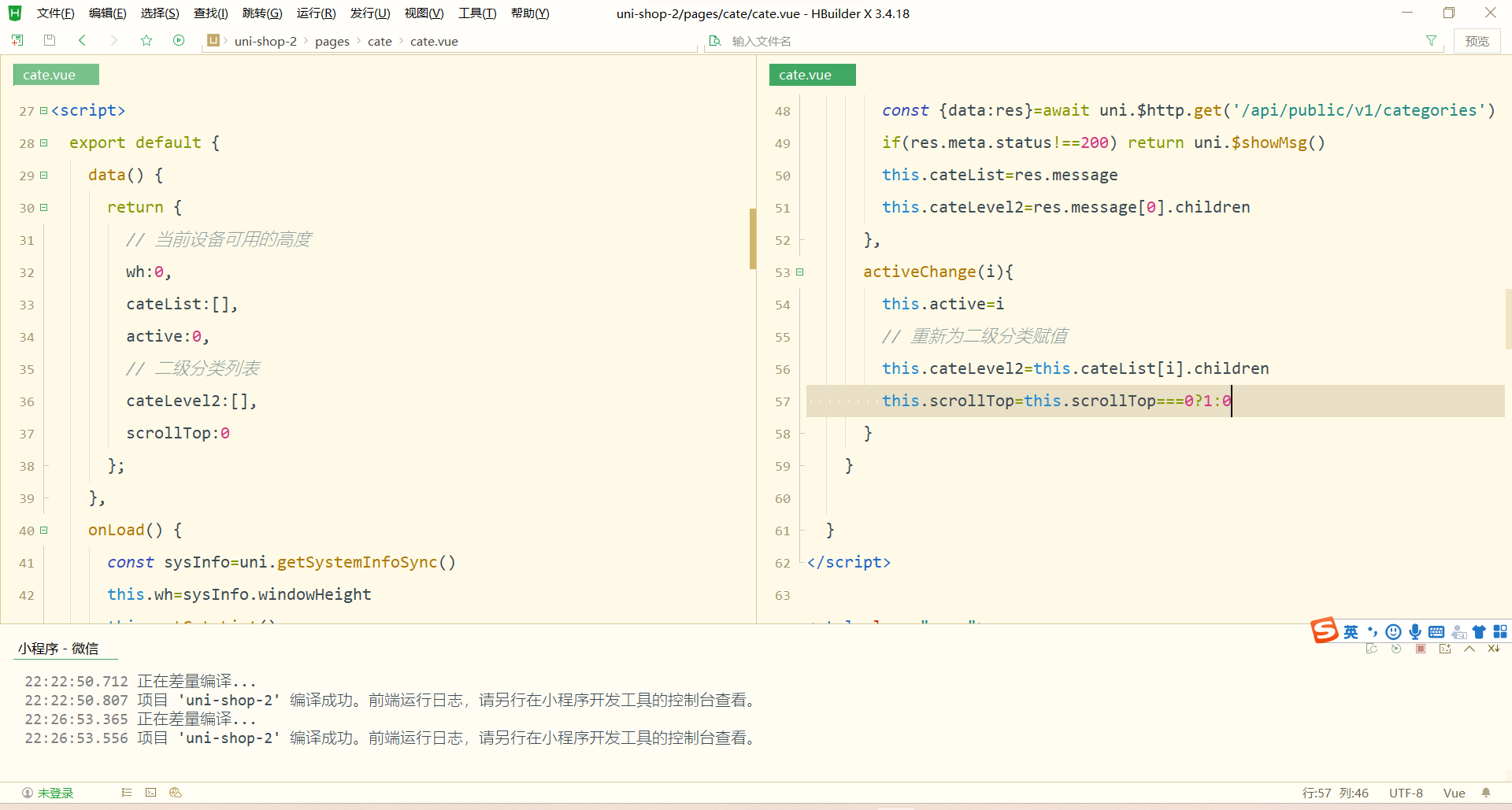The height and width of the screenshot is (810, 1512).
Task: Collapse export default fold at line 28
Action: coord(43,143)
